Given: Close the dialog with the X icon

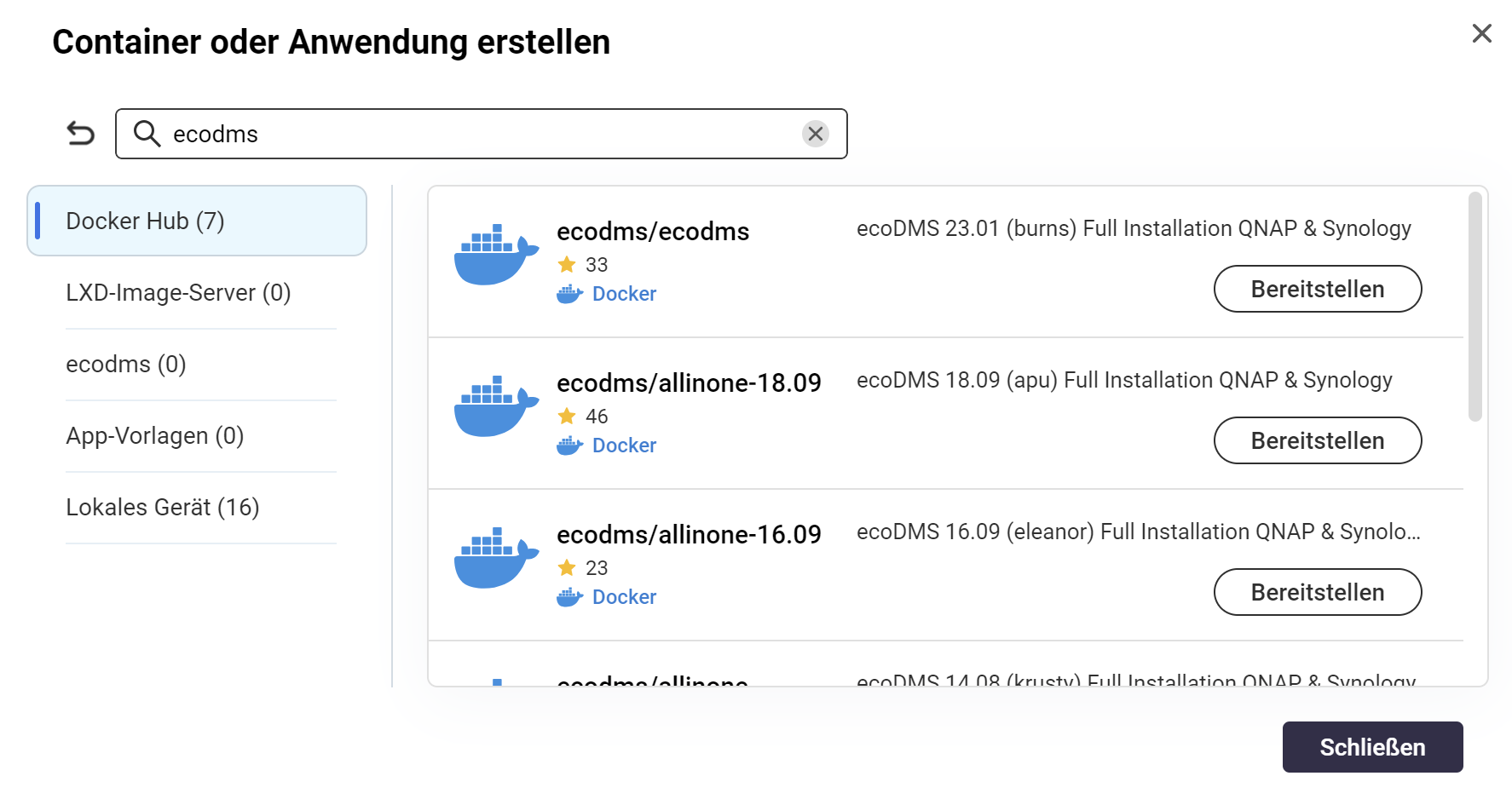Looking at the screenshot, I should 1481,33.
